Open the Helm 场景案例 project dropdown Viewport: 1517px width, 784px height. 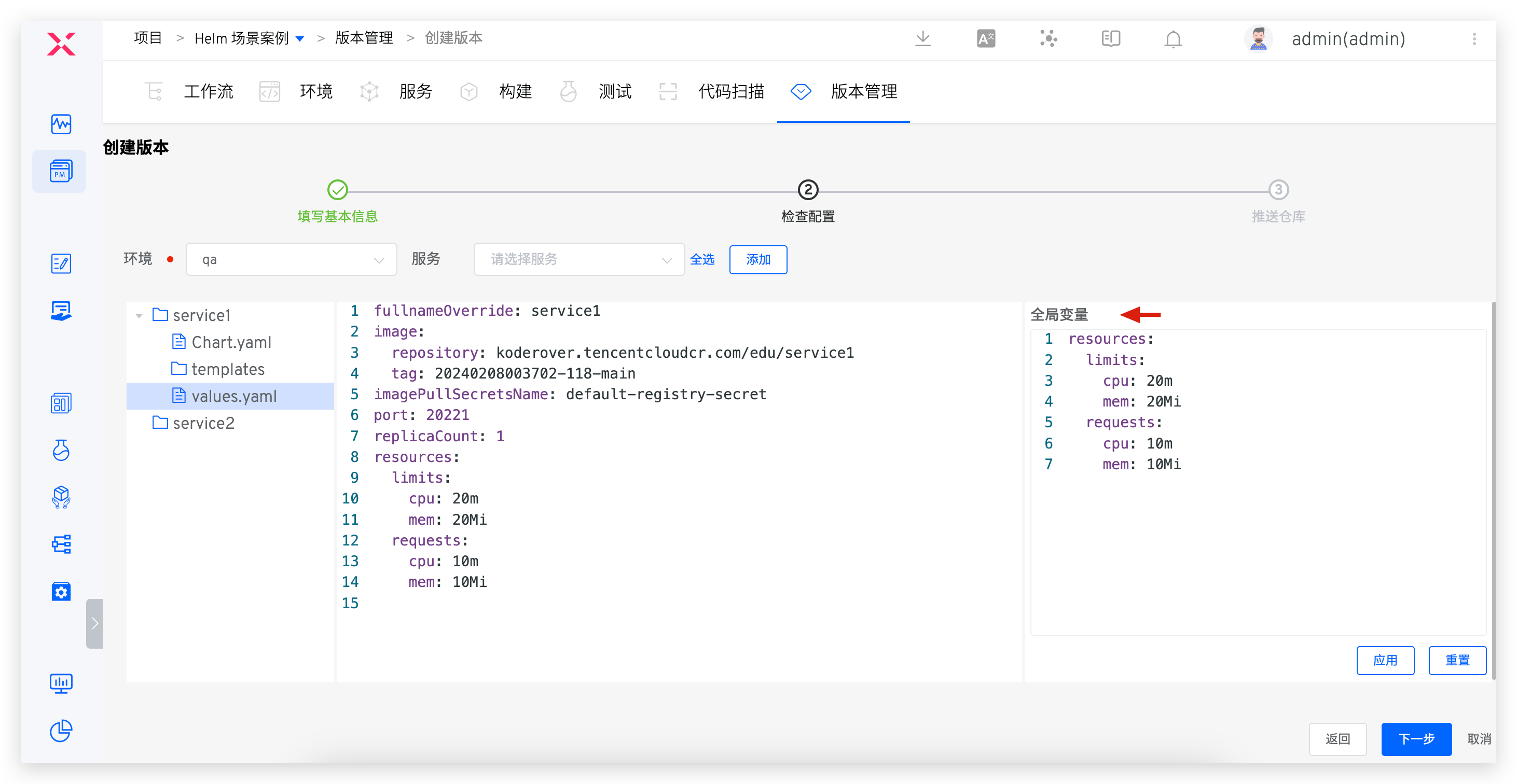[x=249, y=38]
